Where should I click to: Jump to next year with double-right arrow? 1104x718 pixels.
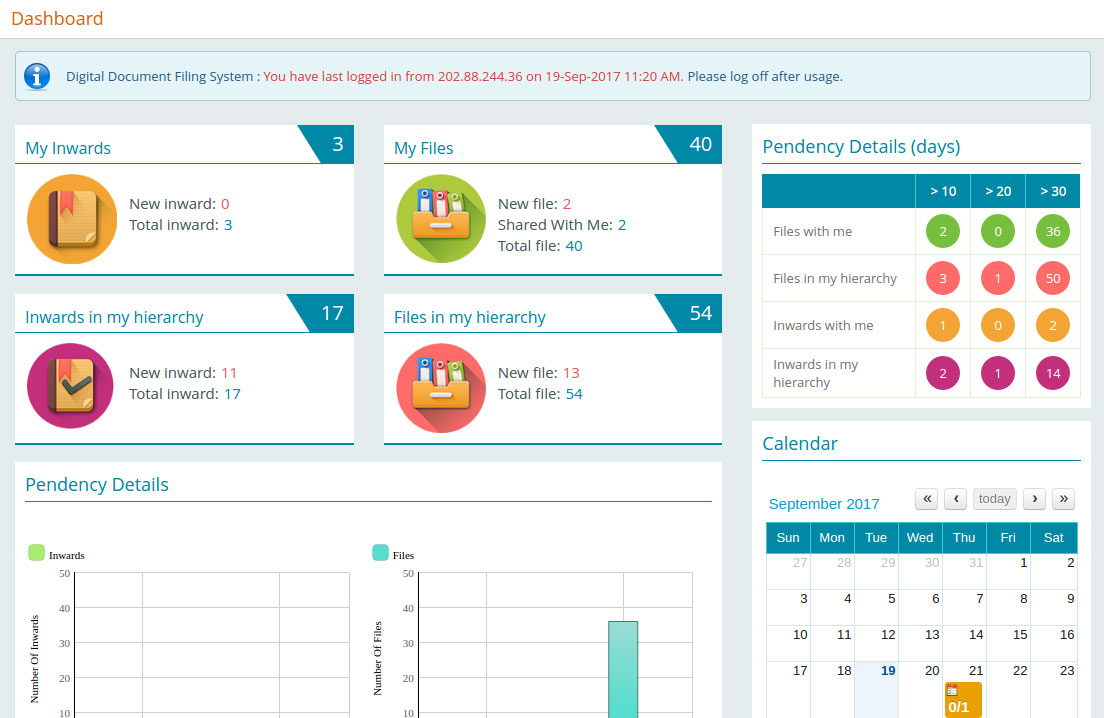point(1063,499)
